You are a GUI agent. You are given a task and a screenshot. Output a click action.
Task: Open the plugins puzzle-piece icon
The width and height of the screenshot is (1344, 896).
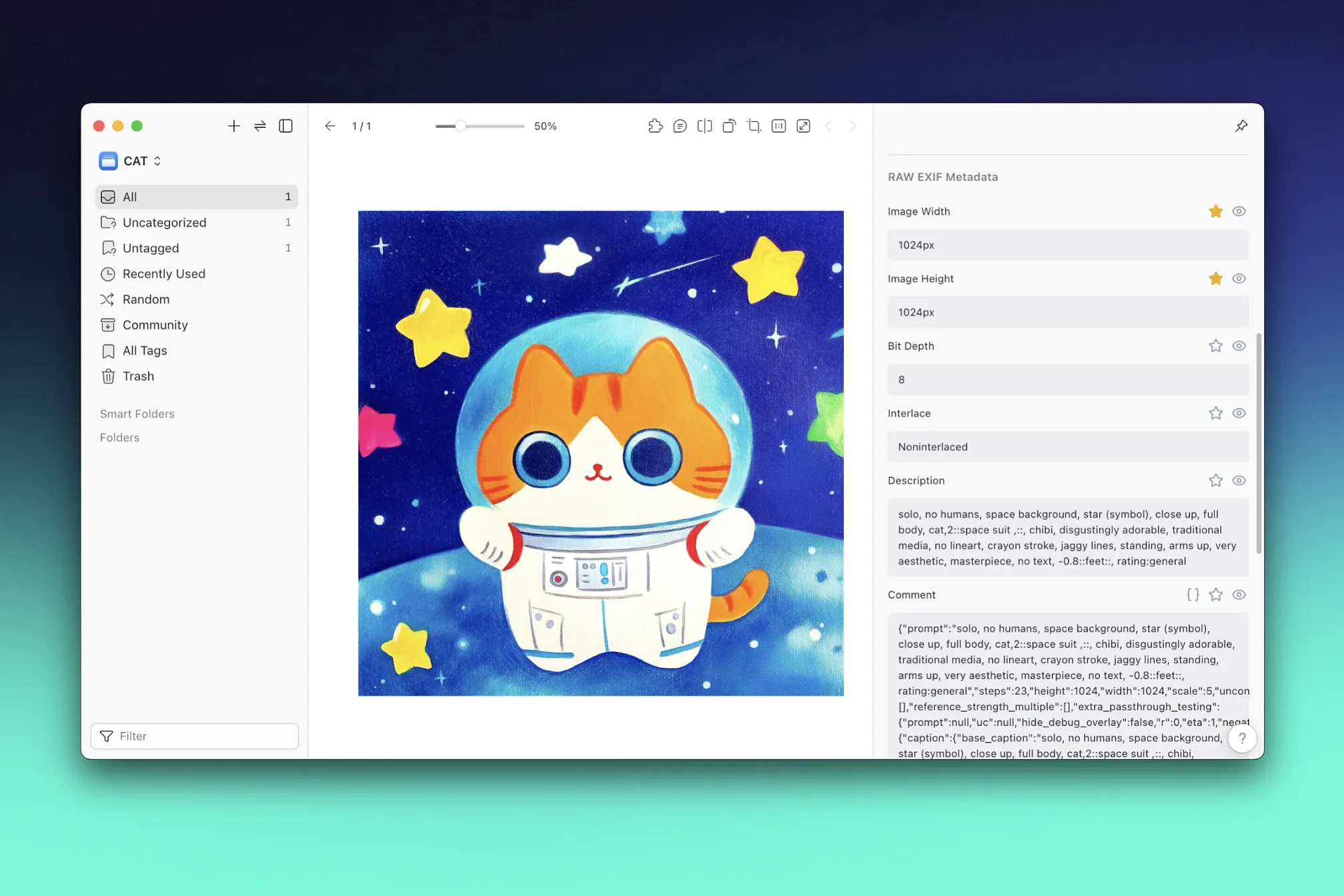655,126
